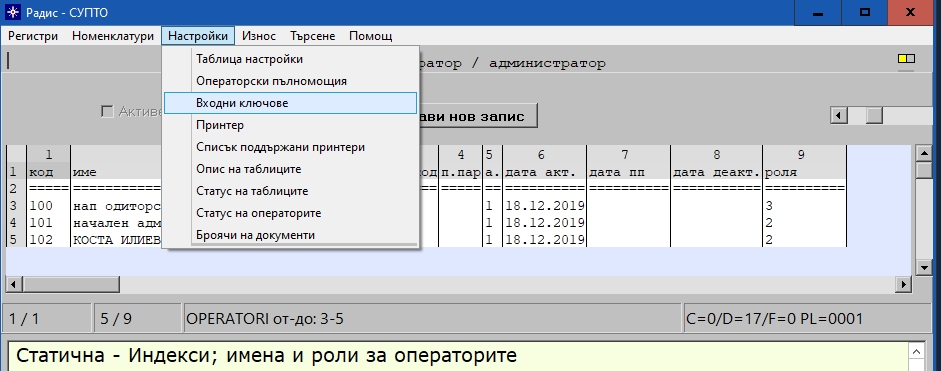Open Списък поддържани принтери

click(x=290, y=147)
